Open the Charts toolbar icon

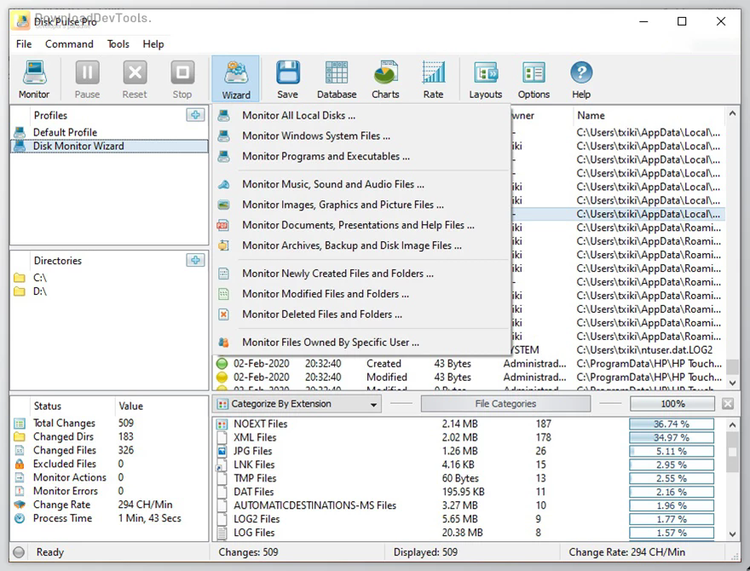pyautogui.click(x=386, y=79)
